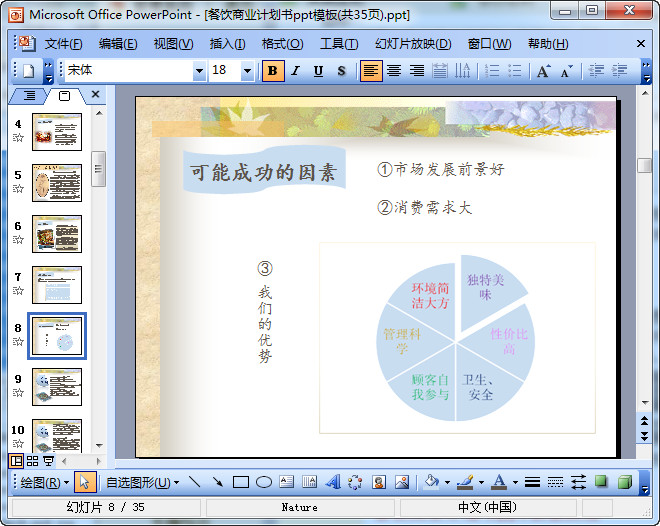Close the slide thumbnail pane
The width and height of the screenshot is (660, 526).
(96, 94)
